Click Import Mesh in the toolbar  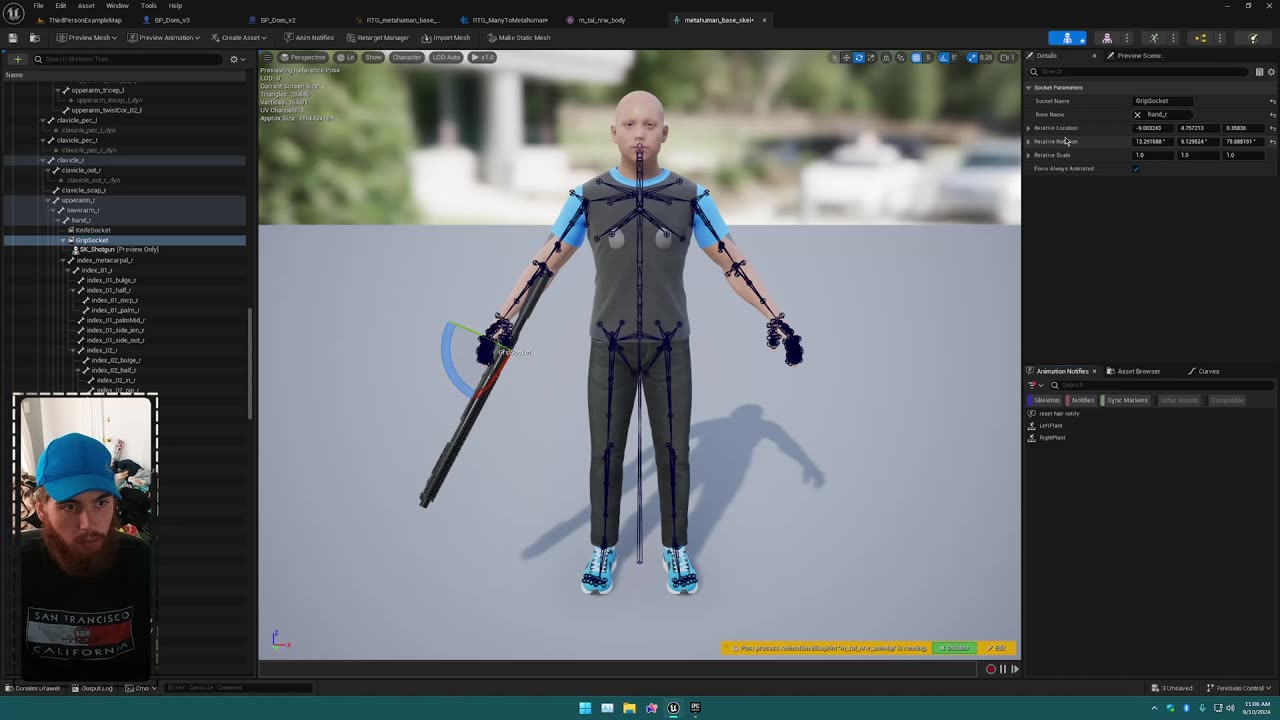[445, 38]
